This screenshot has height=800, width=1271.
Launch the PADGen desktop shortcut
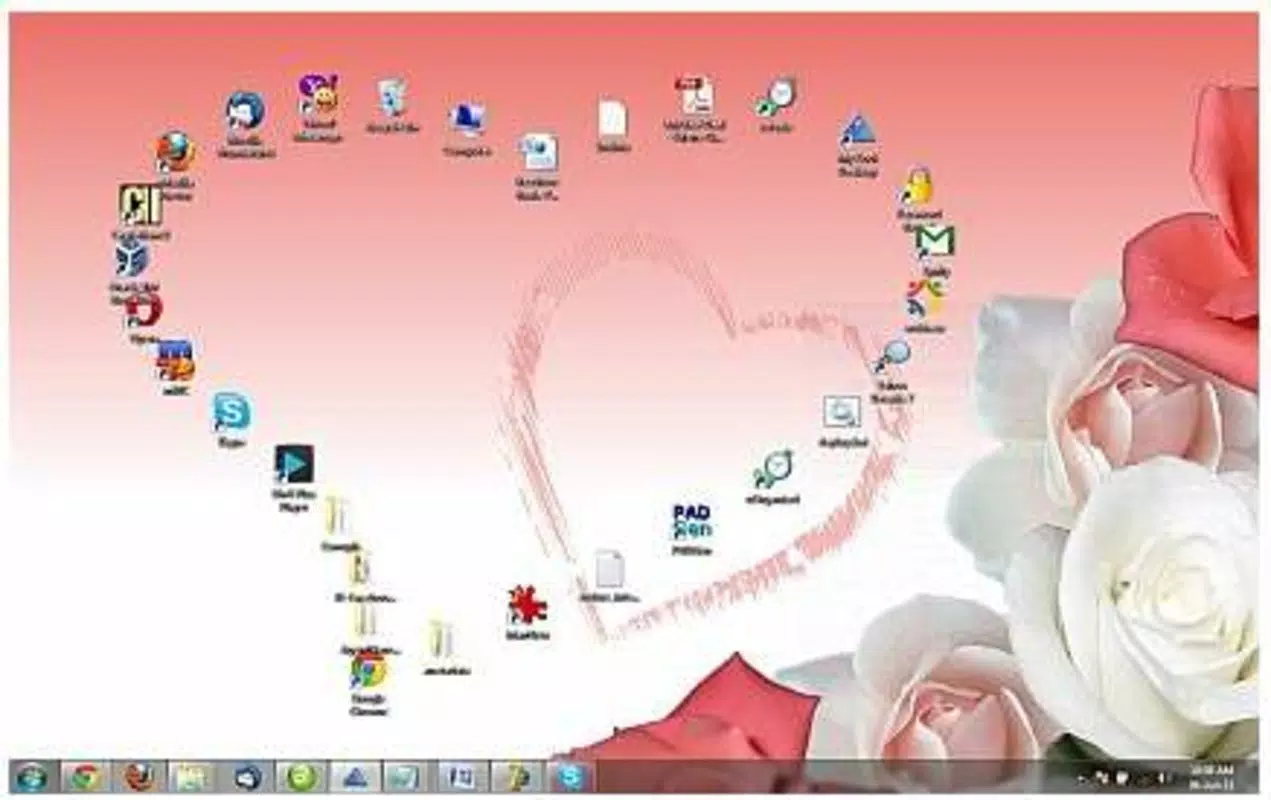click(x=692, y=522)
